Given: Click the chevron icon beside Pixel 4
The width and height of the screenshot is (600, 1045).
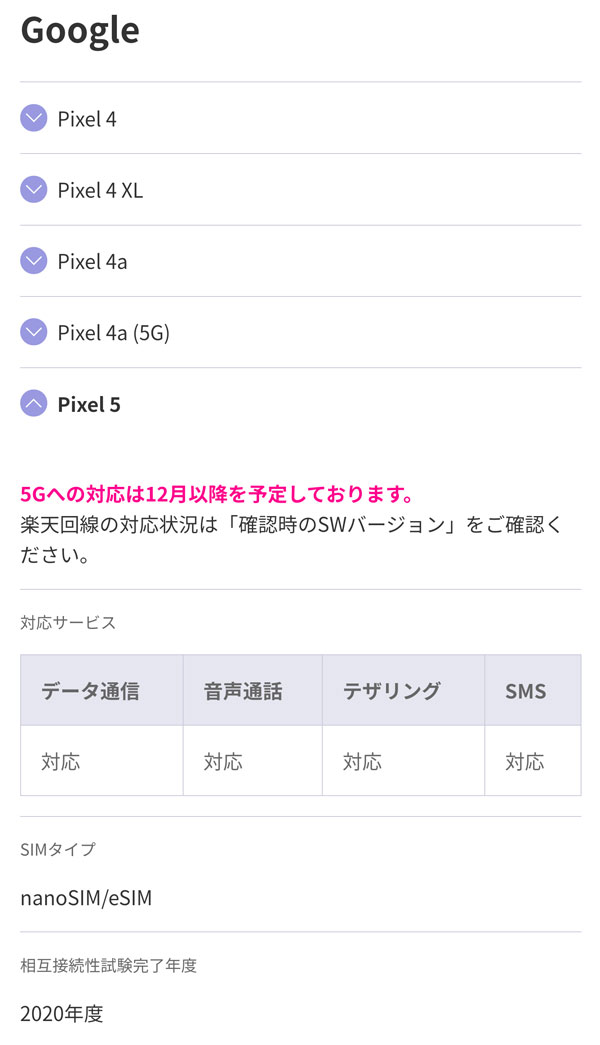Looking at the screenshot, I should coord(34,118).
